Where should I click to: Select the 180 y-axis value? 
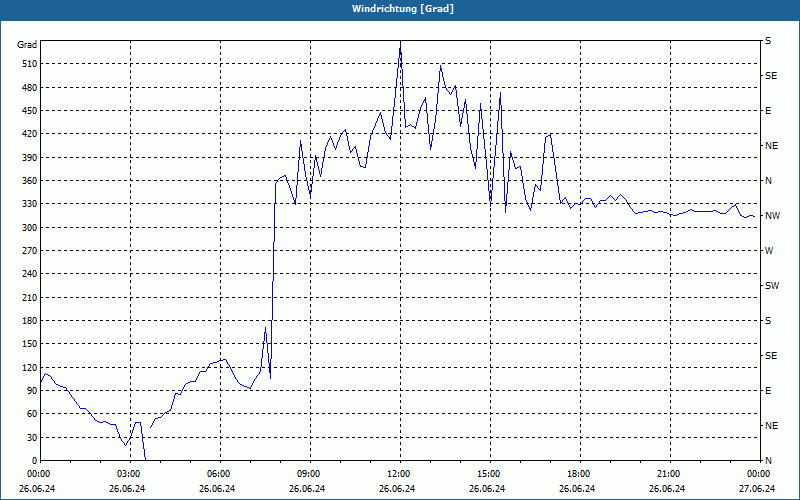coord(30,320)
